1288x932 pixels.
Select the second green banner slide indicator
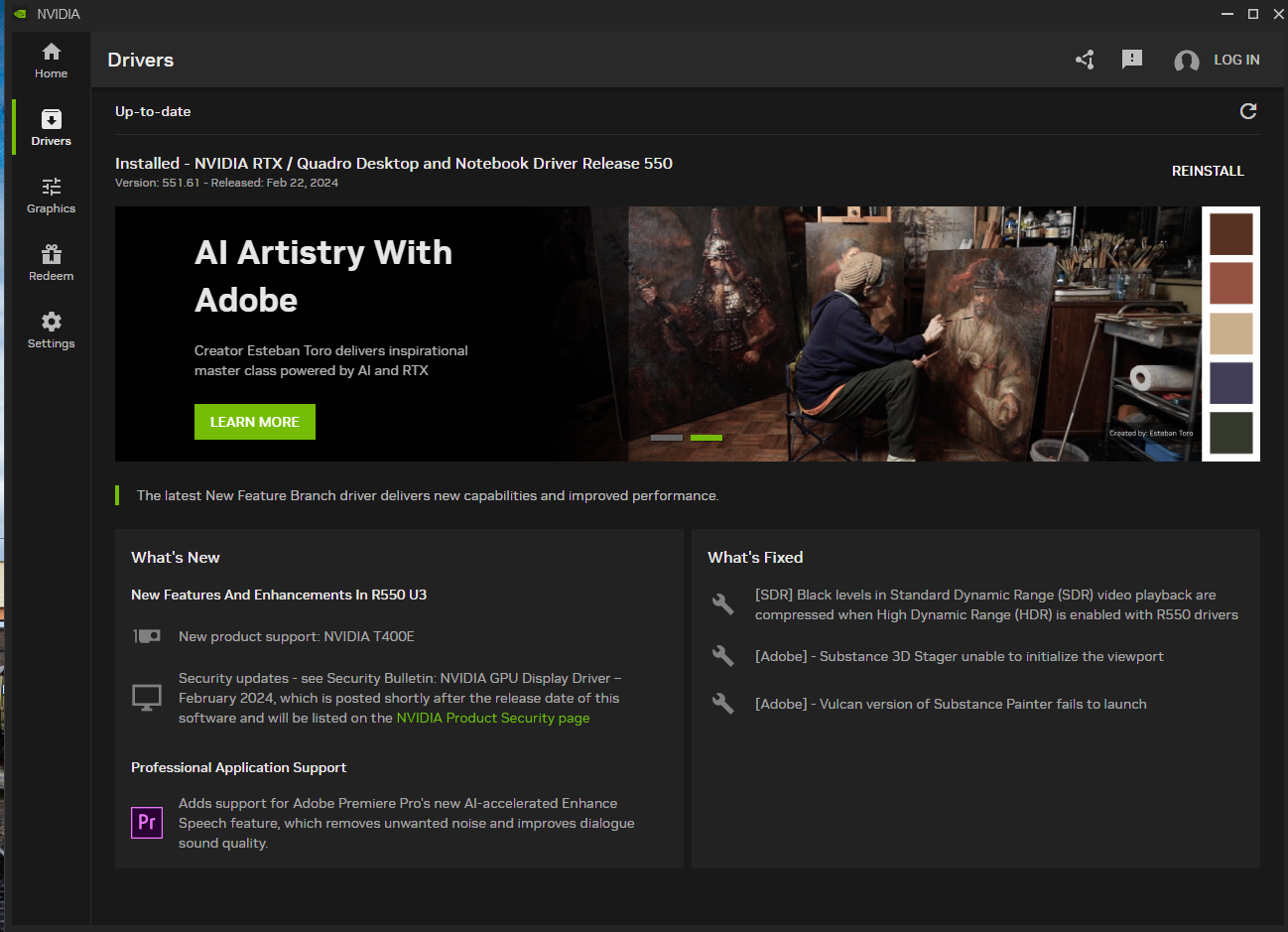point(707,438)
